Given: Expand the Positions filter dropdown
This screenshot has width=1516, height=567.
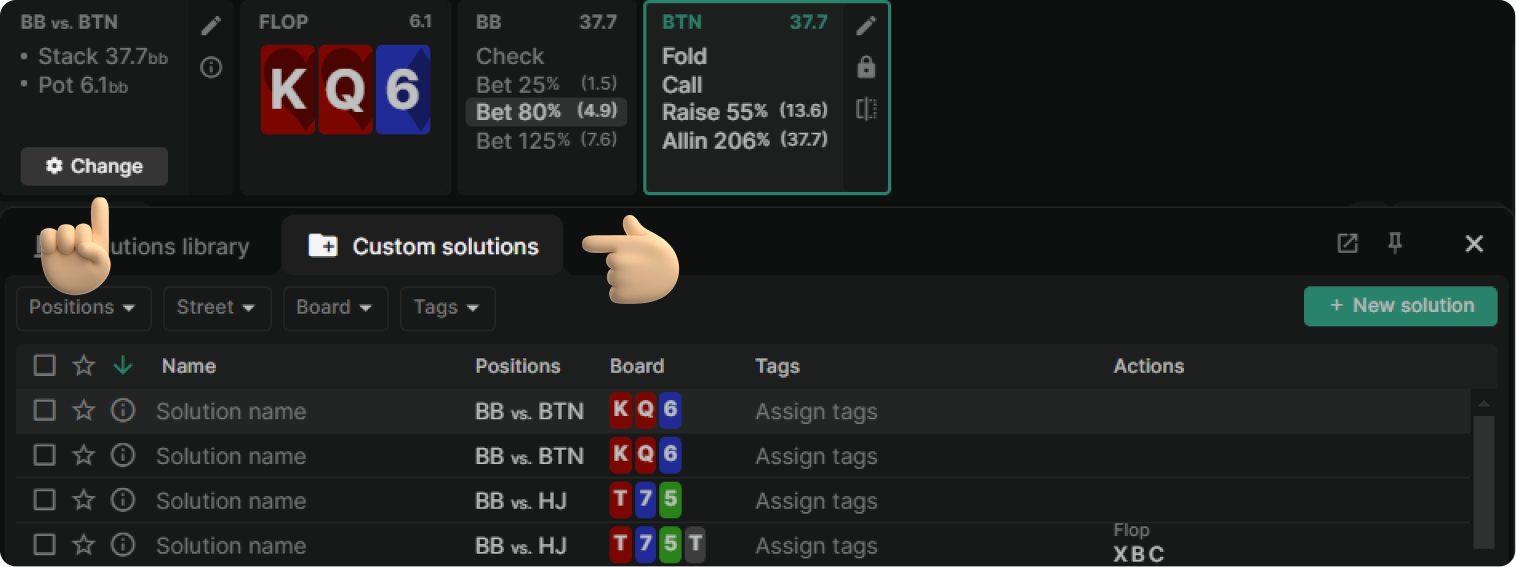Looking at the screenshot, I should click(83, 308).
